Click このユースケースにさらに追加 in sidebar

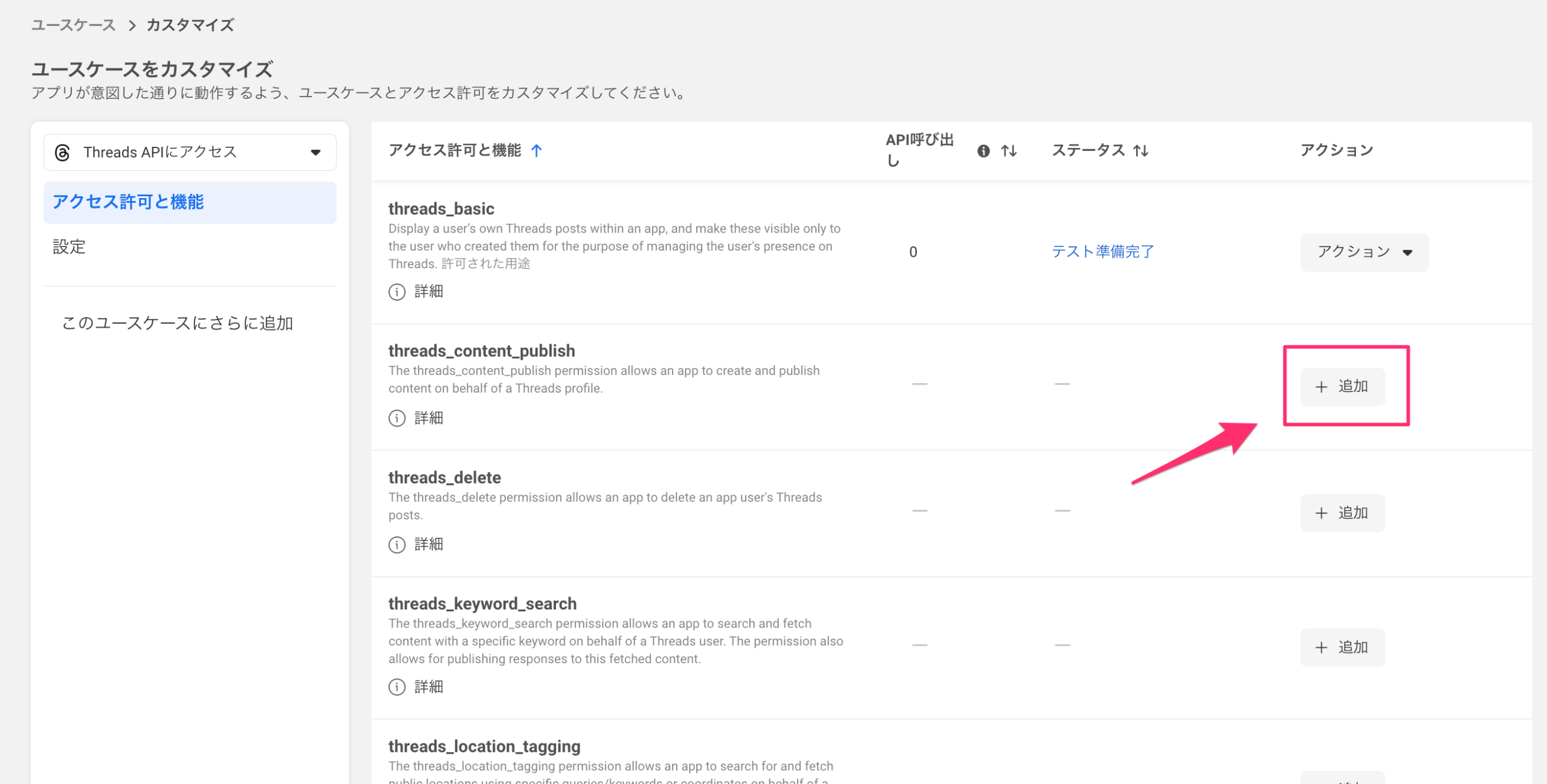(178, 323)
